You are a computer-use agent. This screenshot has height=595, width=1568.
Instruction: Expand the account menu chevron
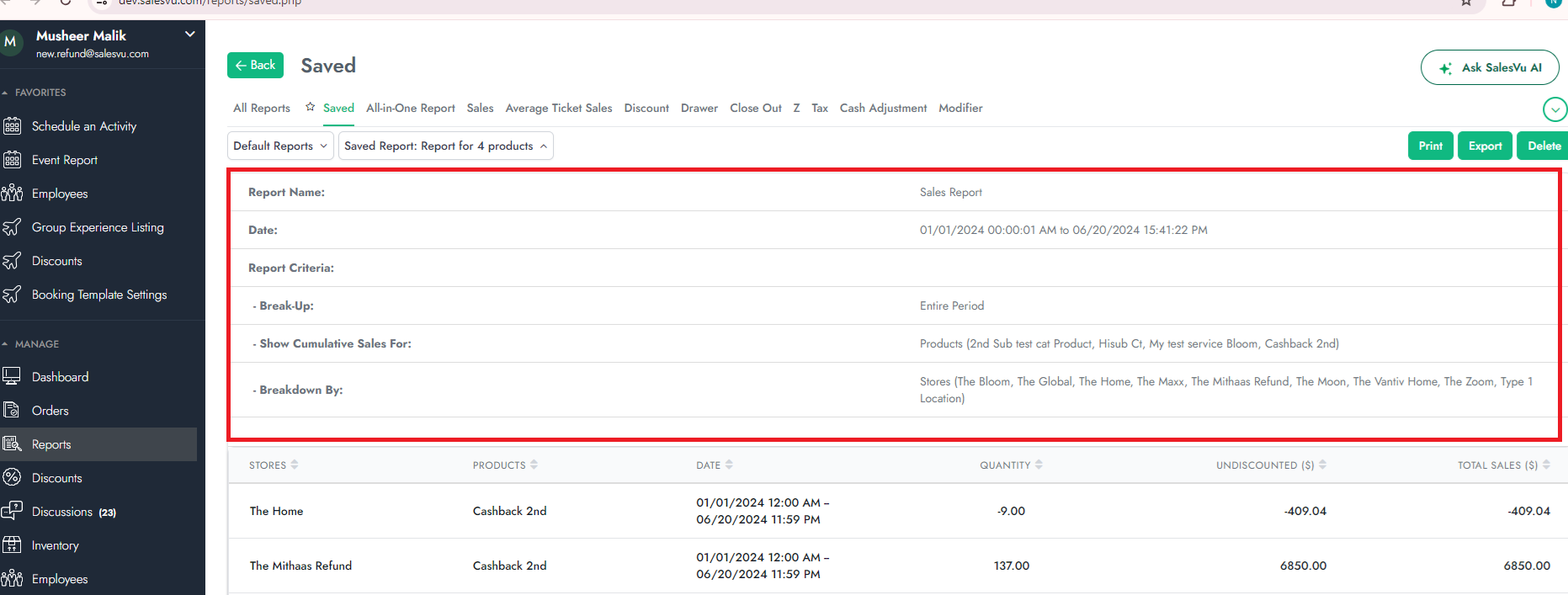click(189, 35)
